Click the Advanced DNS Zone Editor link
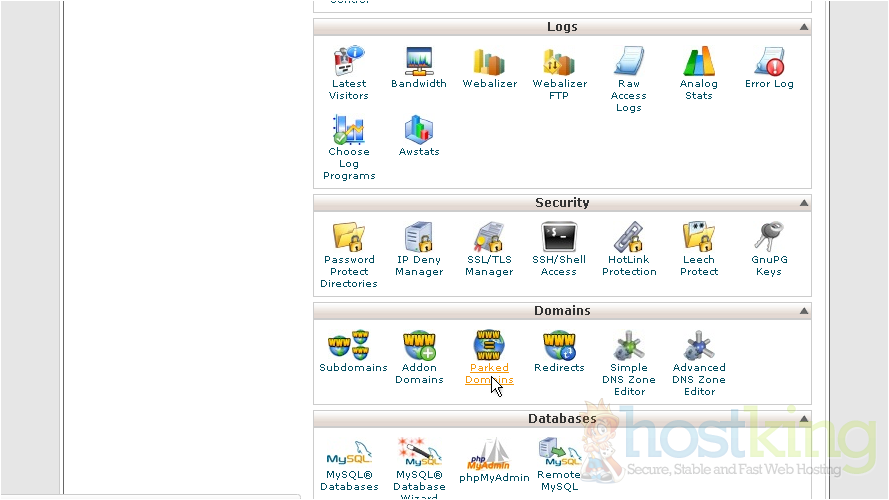 (x=699, y=379)
